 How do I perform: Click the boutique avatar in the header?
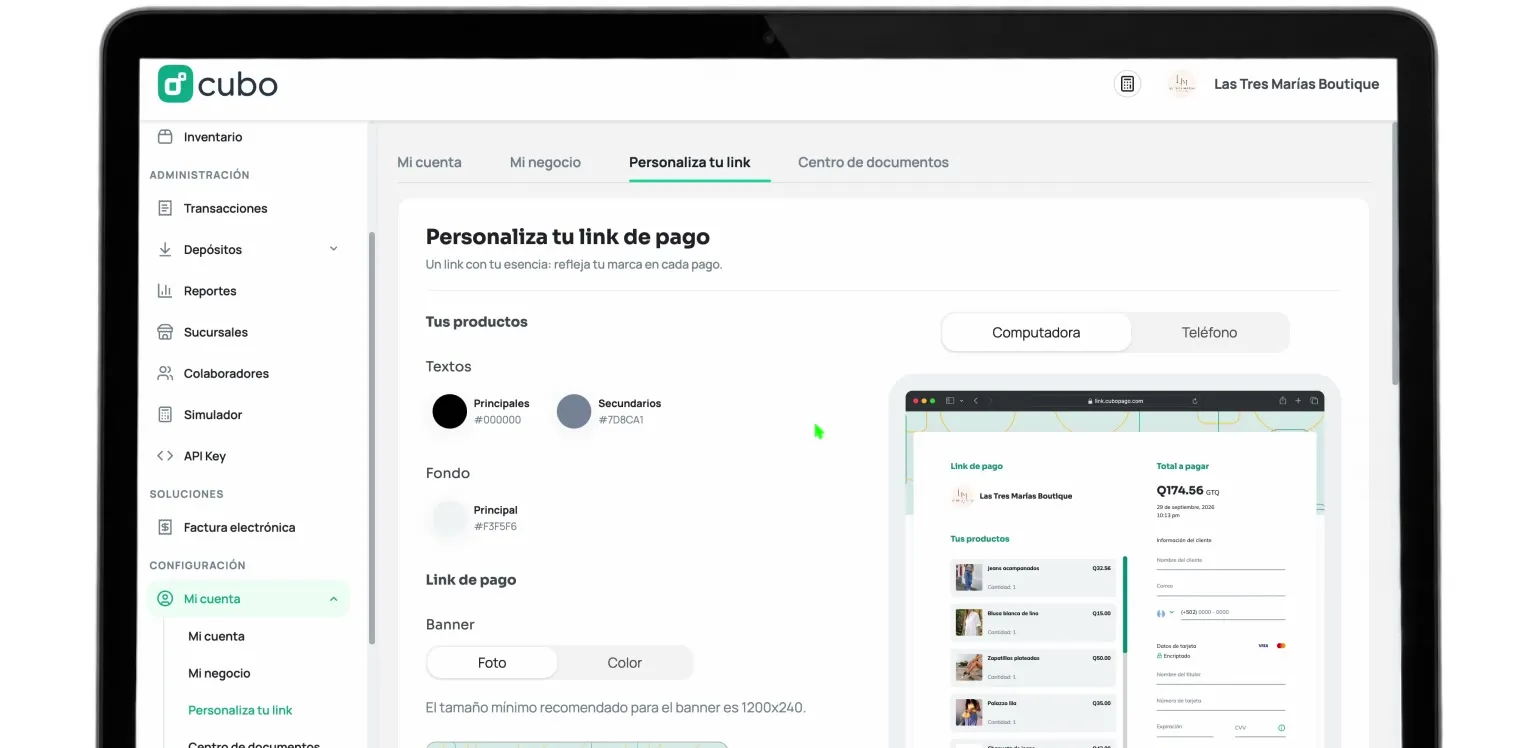tap(1182, 84)
